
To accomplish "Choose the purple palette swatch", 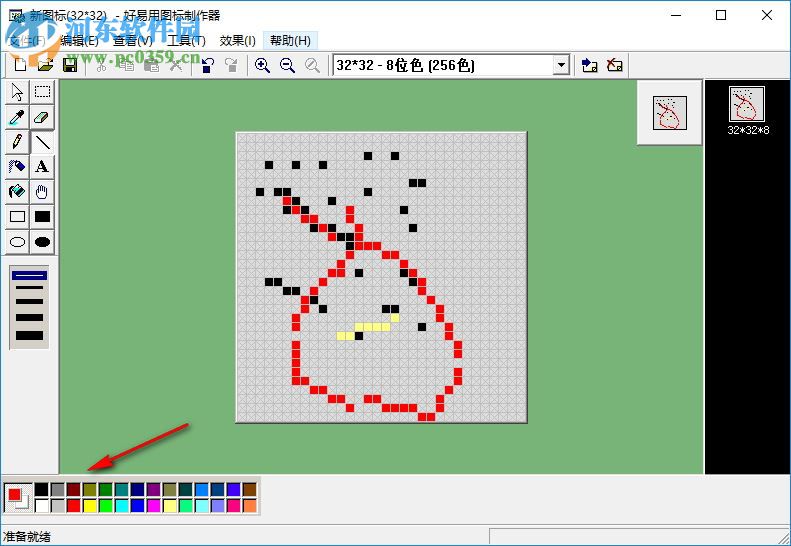I will pos(154,489).
